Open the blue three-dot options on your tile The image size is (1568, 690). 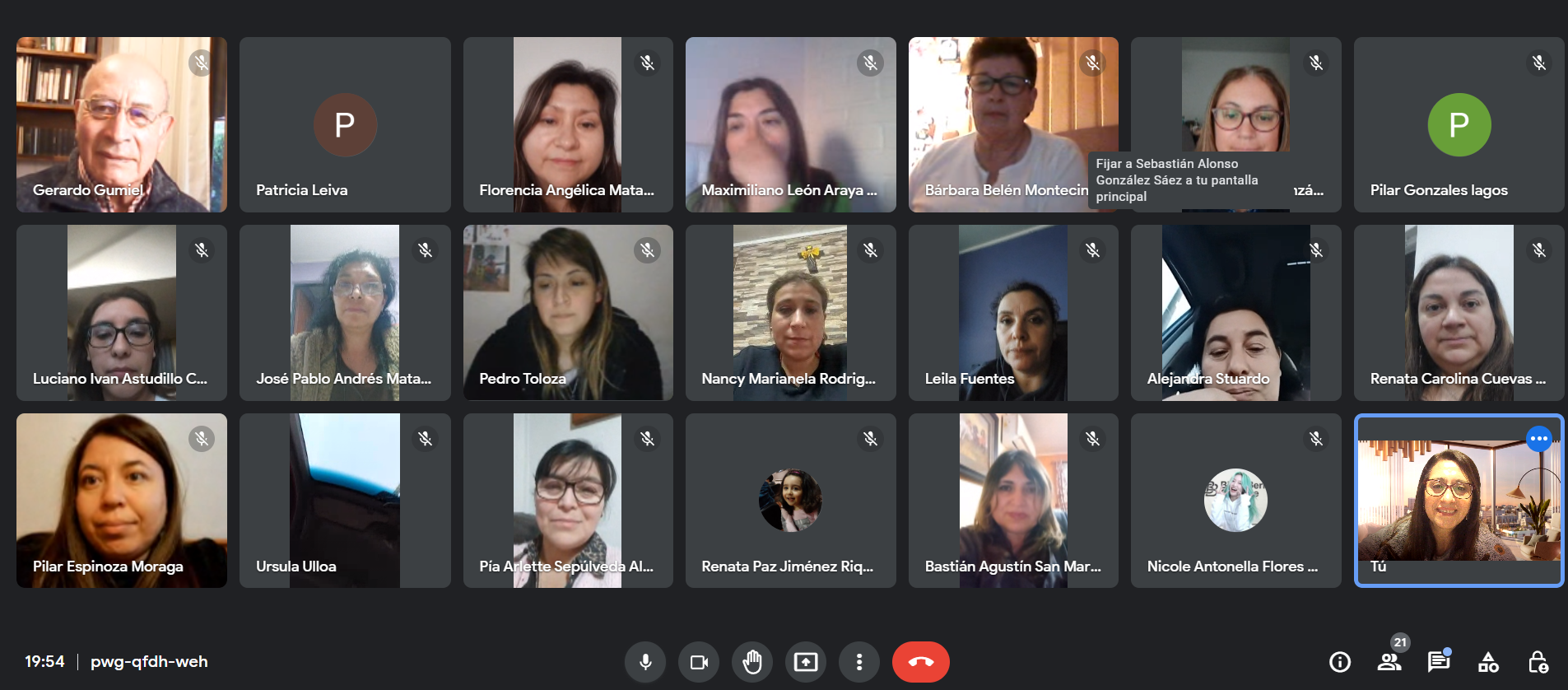click(1538, 439)
